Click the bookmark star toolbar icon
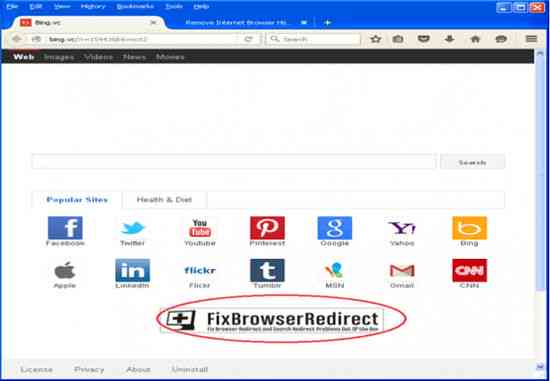Viewport: 550px width, 381px height. tap(376, 39)
